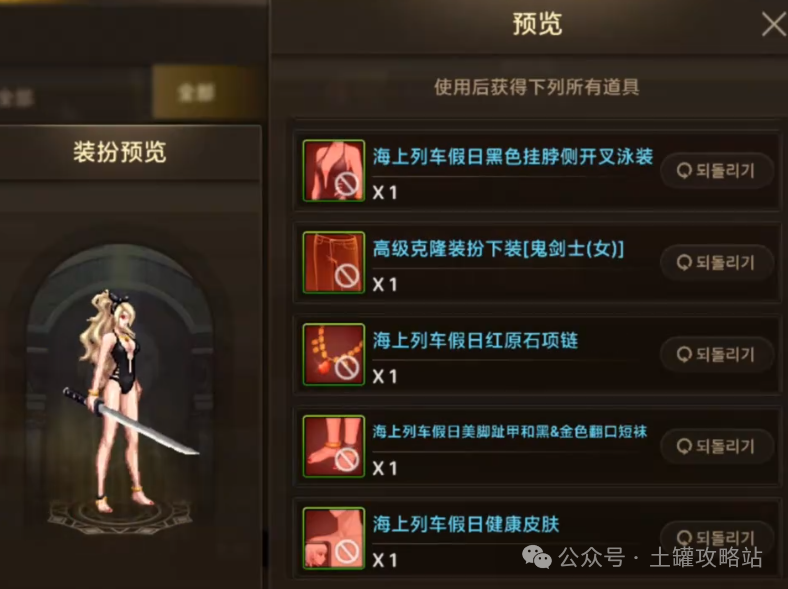The height and width of the screenshot is (589, 788).
Task: Click 되돌리기 for the 短袜 socks item
Action: [717, 446]
